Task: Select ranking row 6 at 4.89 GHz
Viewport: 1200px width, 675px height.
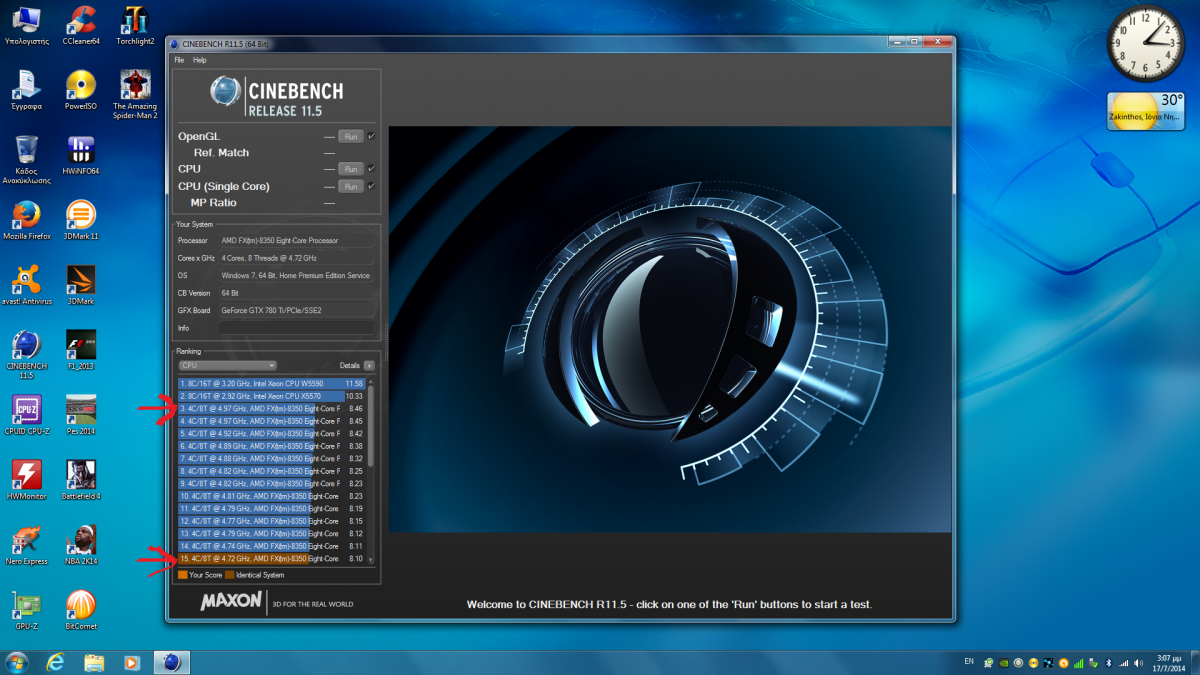Action: coord(271,446)
